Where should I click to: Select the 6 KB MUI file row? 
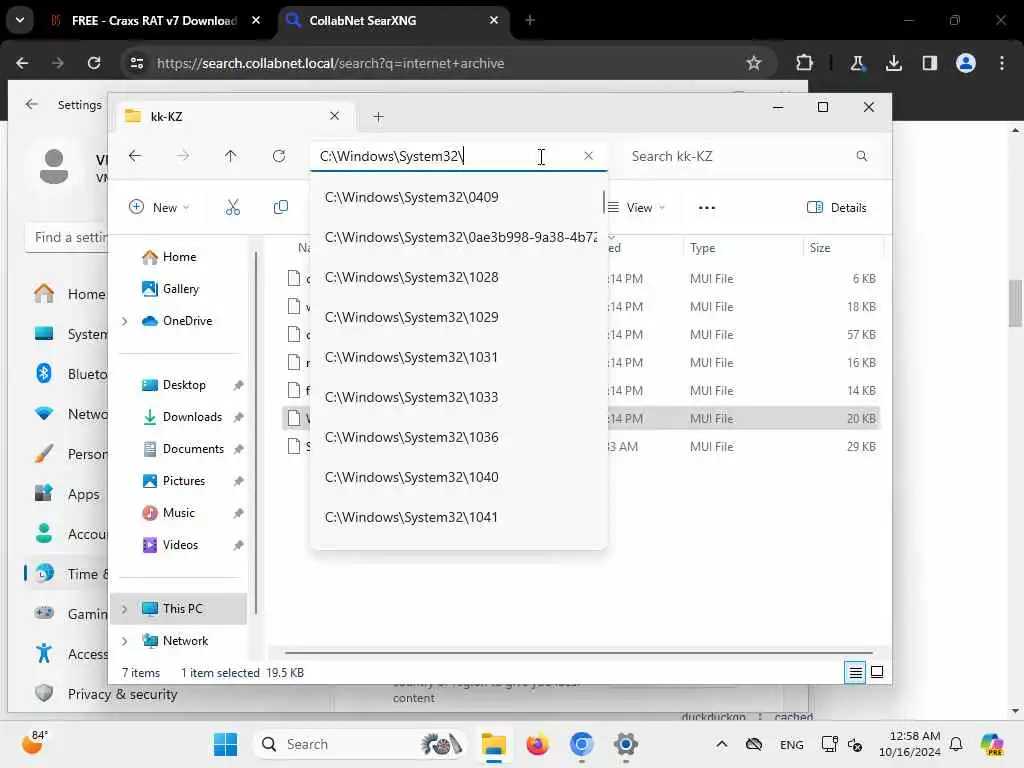581,279
